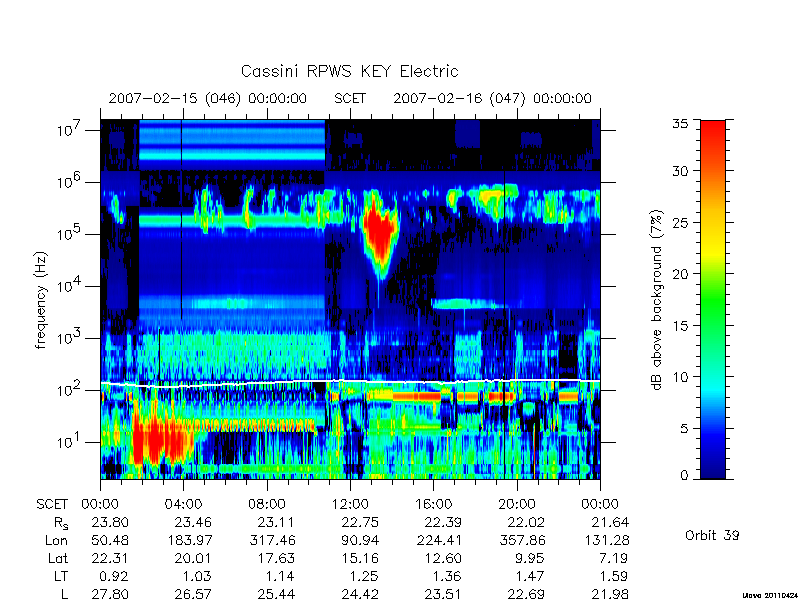This screenshot has width=800, height=600.
Task: Click the 30 tick on the color bar
Action: coord(680,171)
